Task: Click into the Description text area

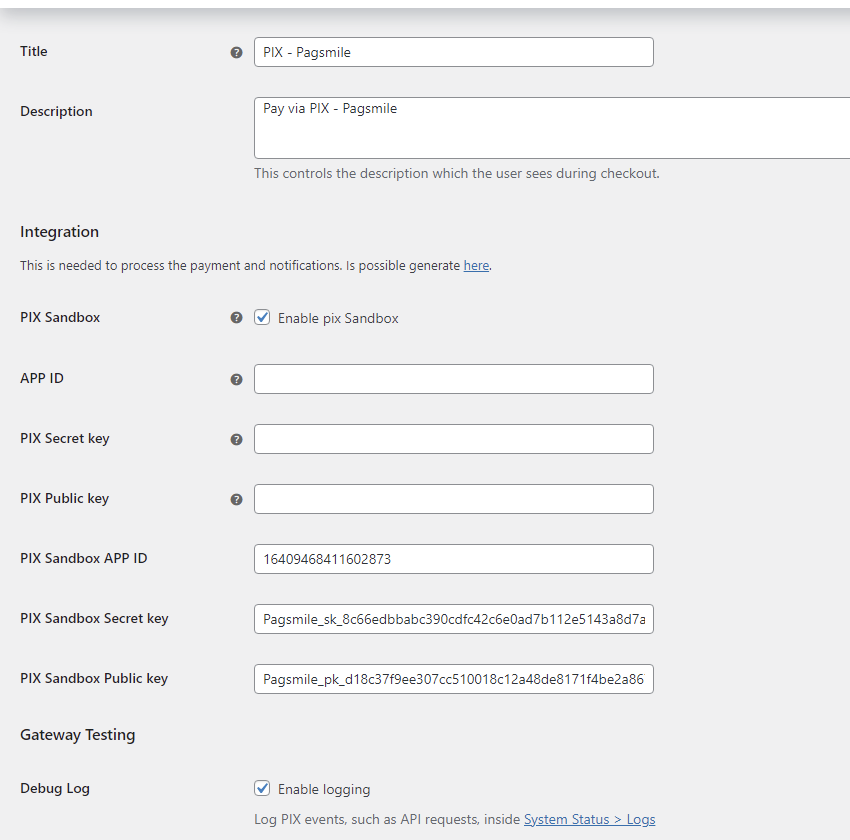Action: (x=550, y=128)
